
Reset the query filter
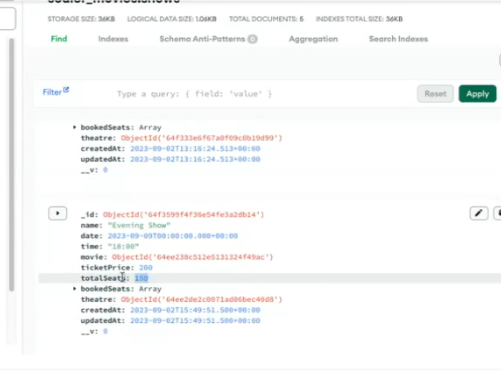tap(435, 94)
